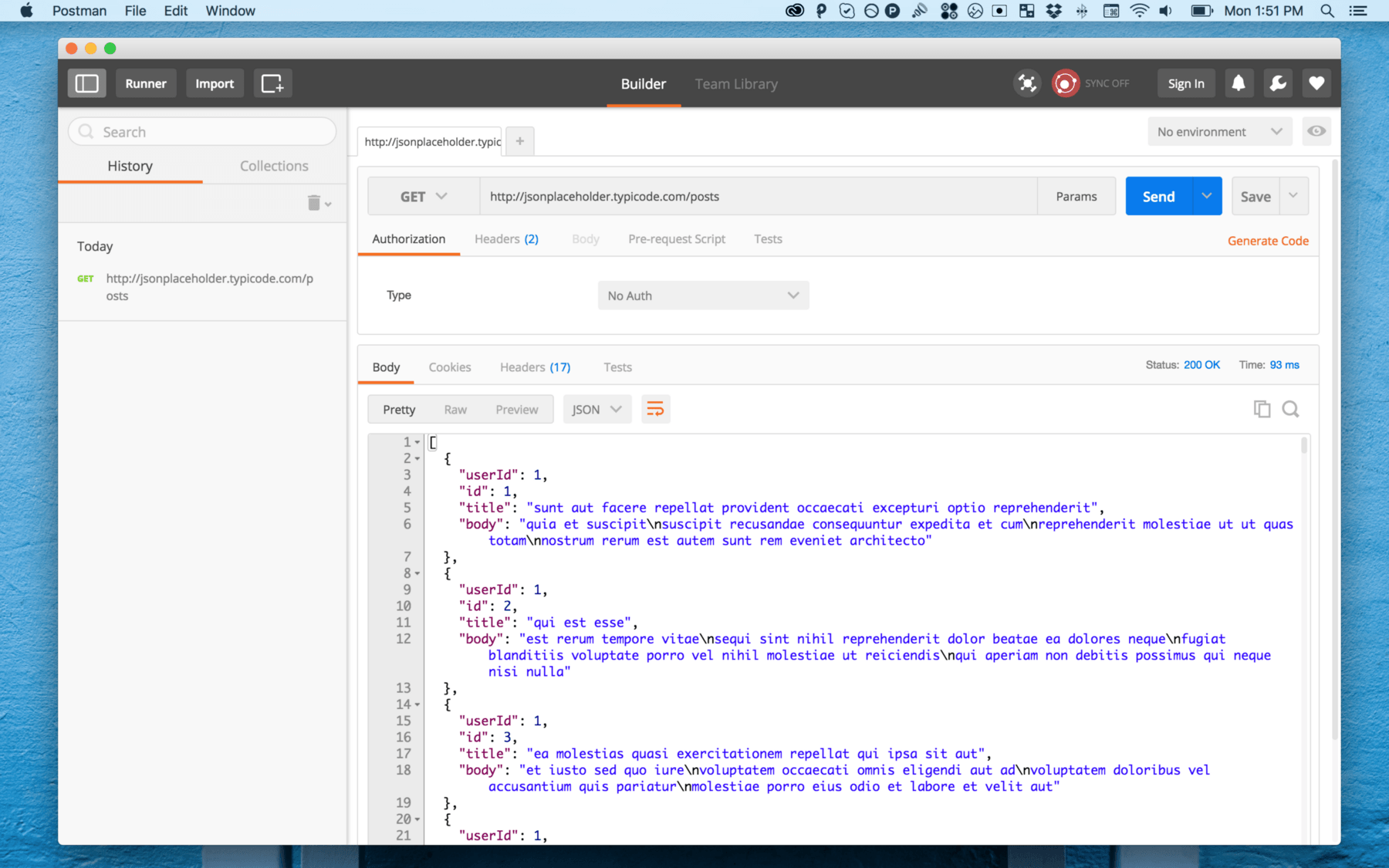This screenshot has height=868, width=1389.
Task: Open settings wrench icon
Action: (1278, 83)
